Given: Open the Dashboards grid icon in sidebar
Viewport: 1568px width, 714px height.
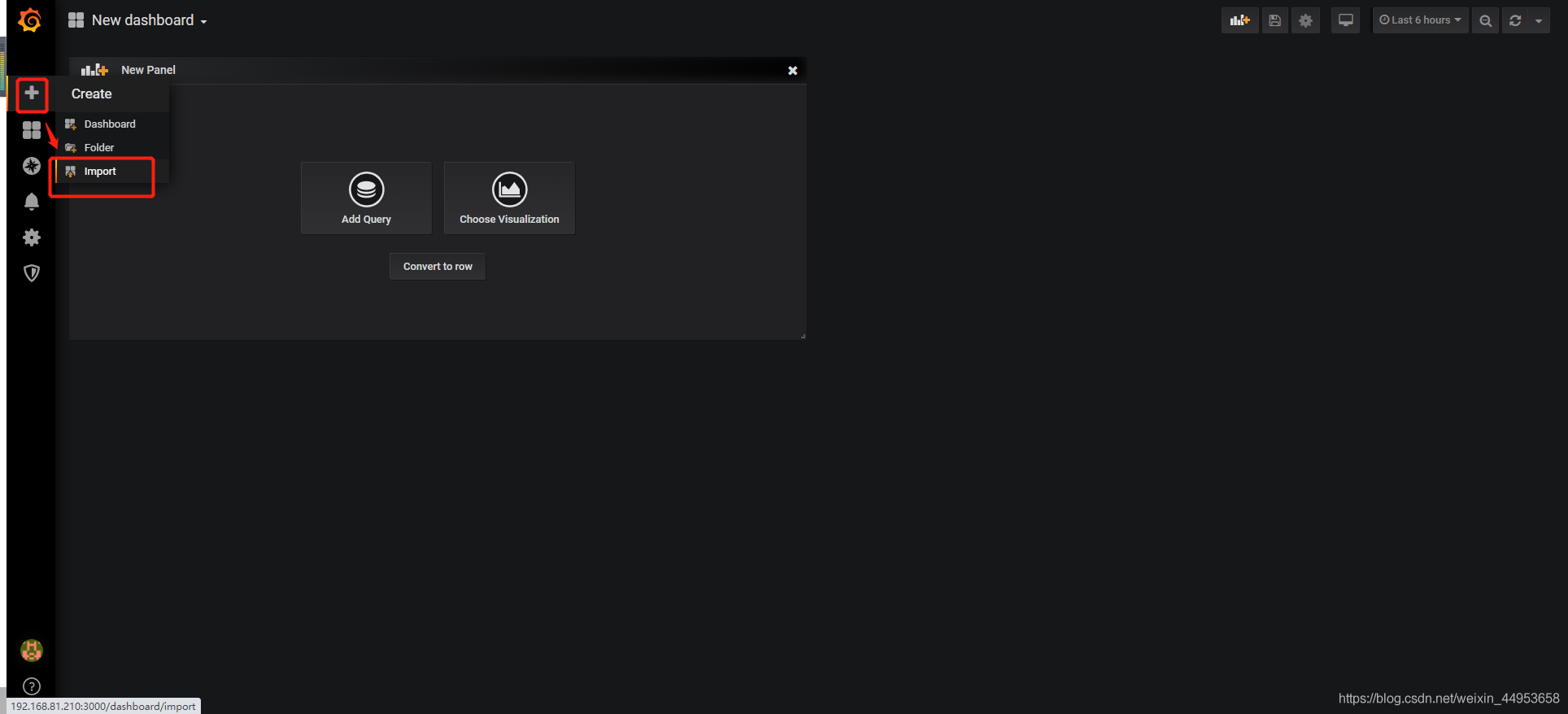Looking at the screenshot, I should 32,130.
